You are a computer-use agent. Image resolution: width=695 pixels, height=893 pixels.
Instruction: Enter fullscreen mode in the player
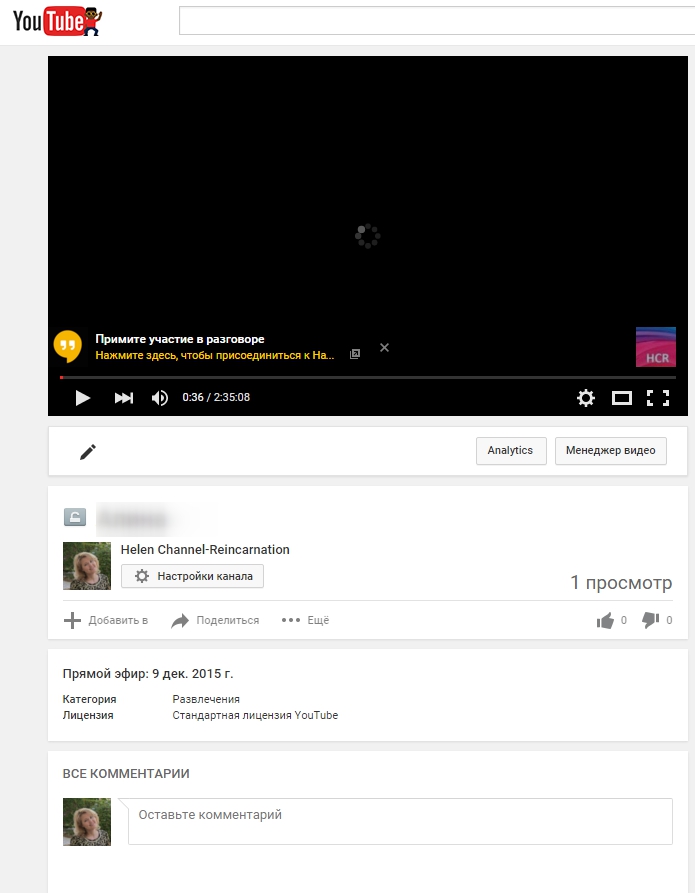pos(658,398)
